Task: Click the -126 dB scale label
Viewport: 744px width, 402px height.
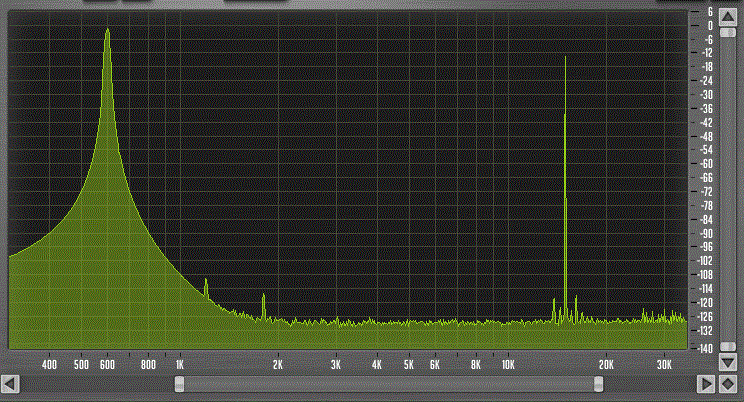Action: [705, 316]
